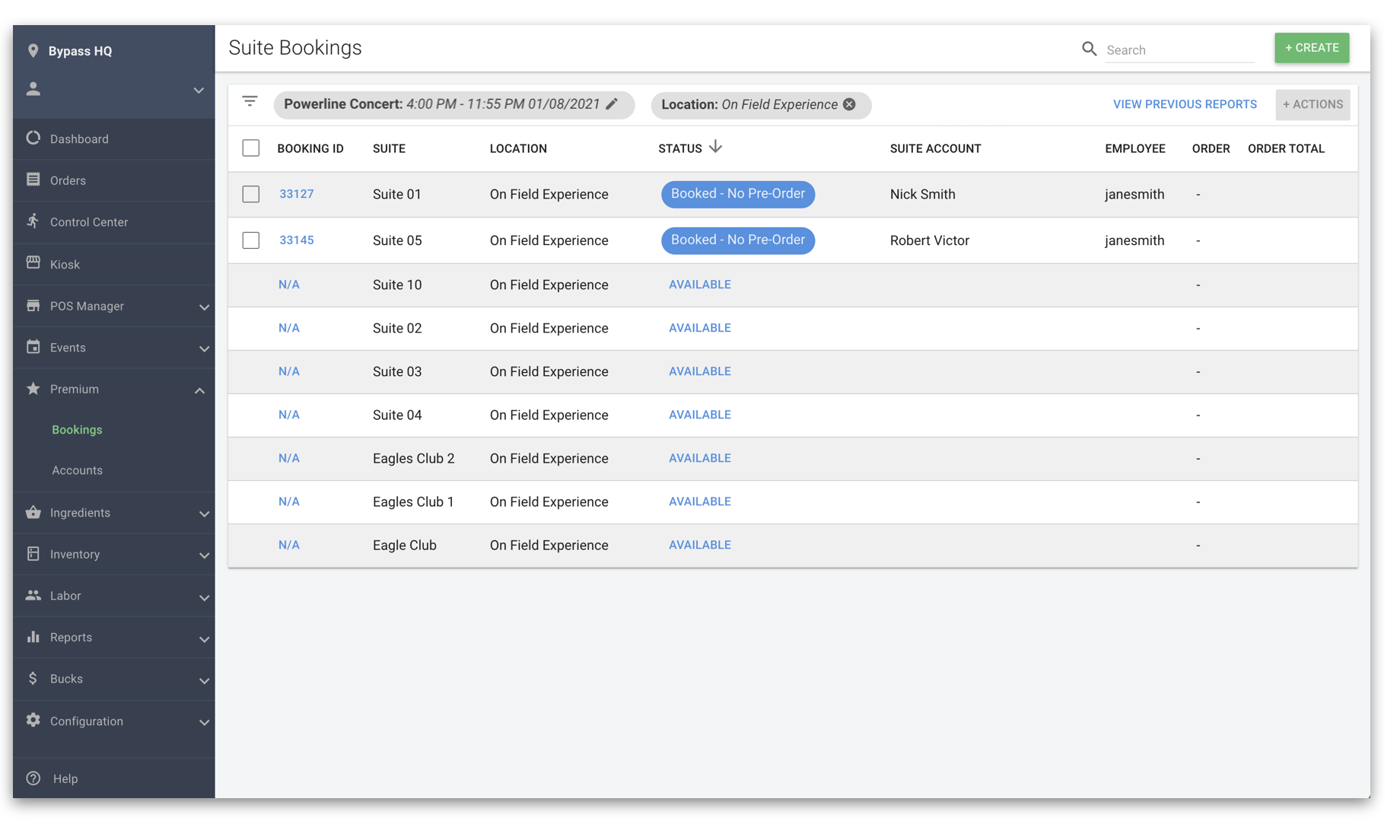This screenshot has width=1400, height=840.
Task: Click the Kiosk storefront icon
Action: point(33,263)
